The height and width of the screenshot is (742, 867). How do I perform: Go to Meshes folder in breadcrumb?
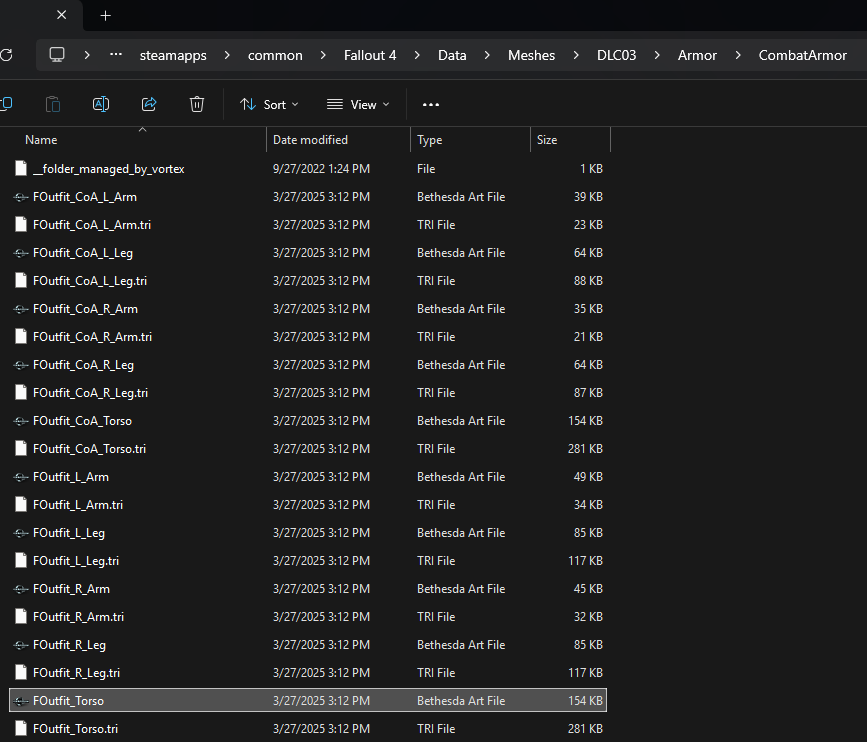(x=531, y=55)
